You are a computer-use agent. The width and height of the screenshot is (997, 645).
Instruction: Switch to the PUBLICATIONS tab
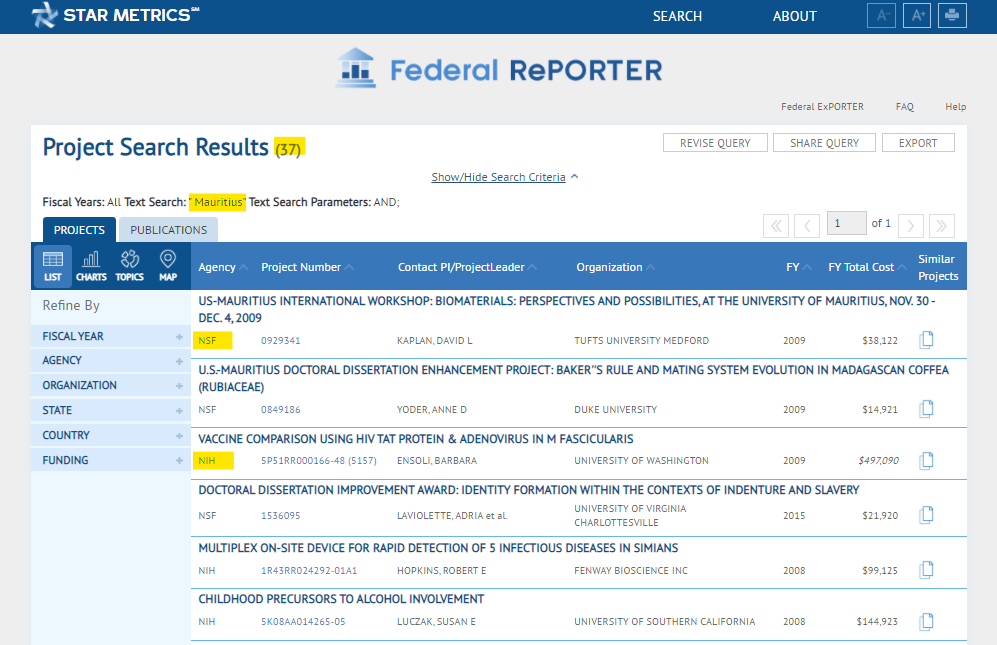pyautogui.click(x=168, y=230)
